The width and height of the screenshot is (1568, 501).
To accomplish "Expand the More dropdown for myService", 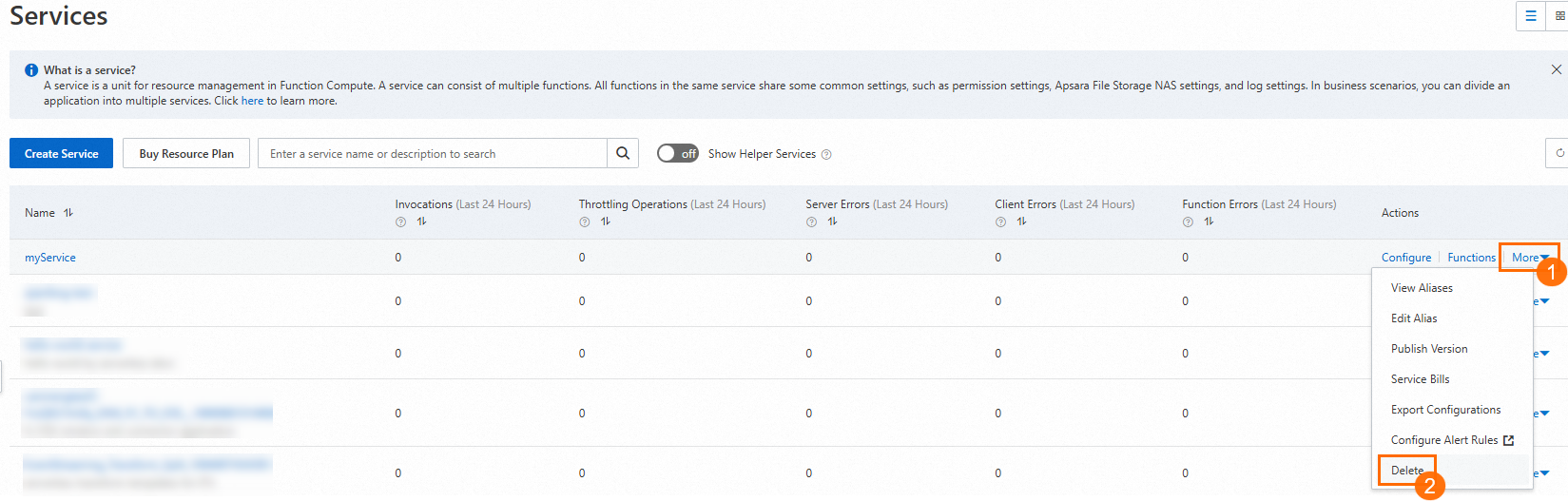I will coord(1529,258).
